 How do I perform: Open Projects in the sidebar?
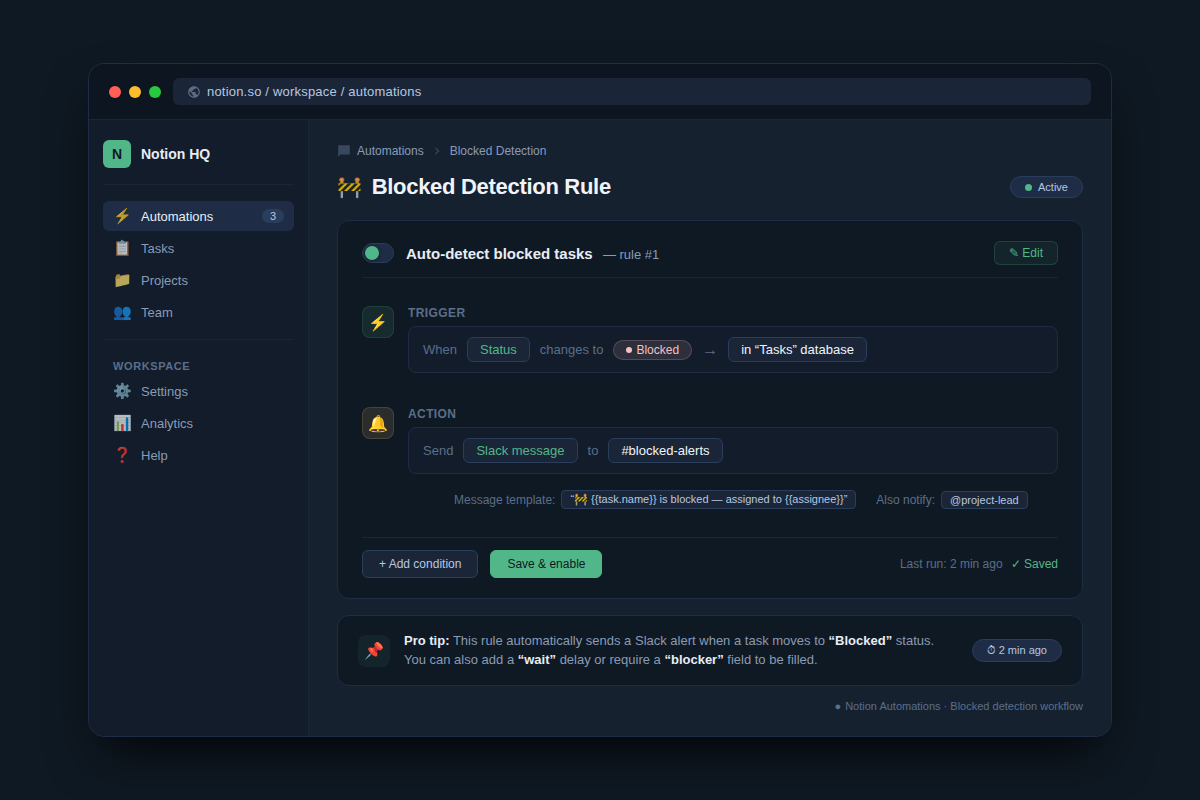pyautogui.click(x=198, y=280)
